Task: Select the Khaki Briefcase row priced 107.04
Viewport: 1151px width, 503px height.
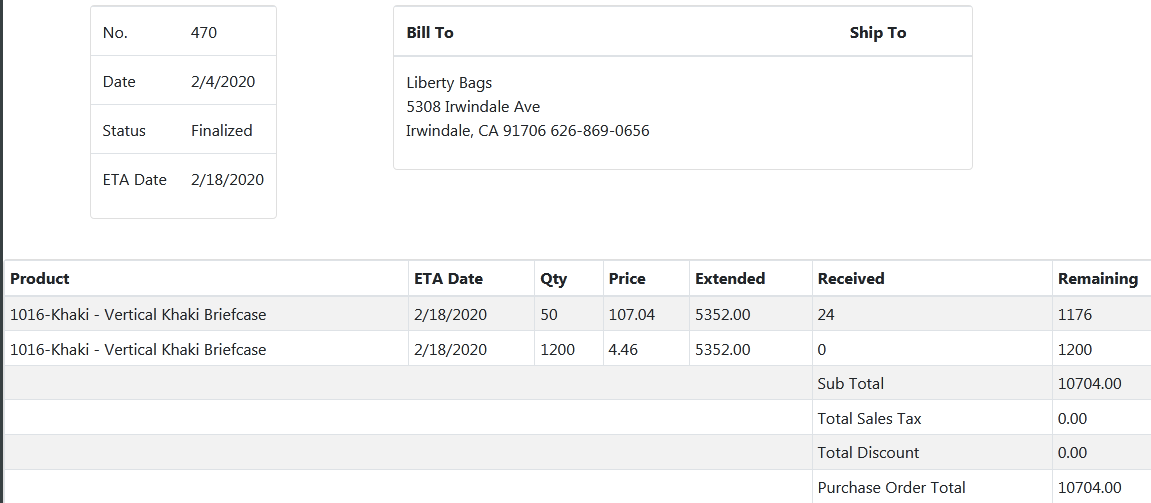Action: point(138,315)
